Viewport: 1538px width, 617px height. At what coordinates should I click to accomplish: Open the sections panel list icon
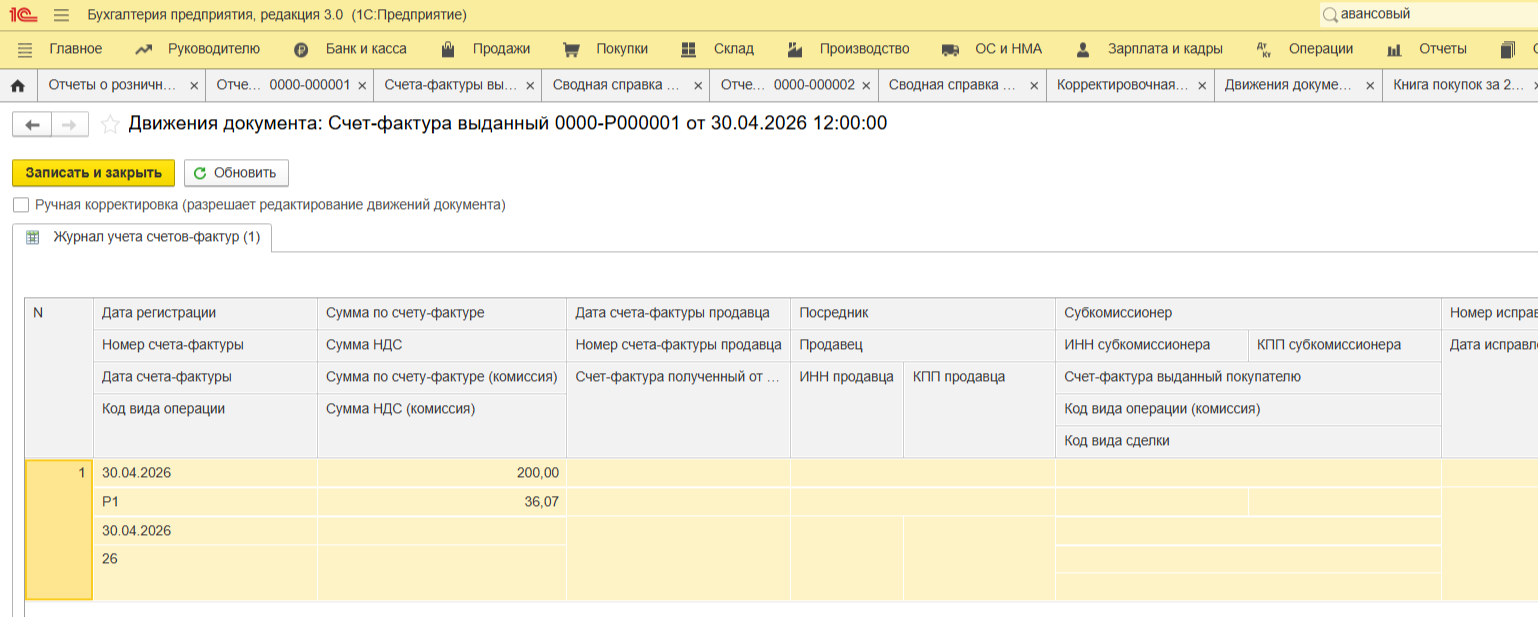(25, 49)
